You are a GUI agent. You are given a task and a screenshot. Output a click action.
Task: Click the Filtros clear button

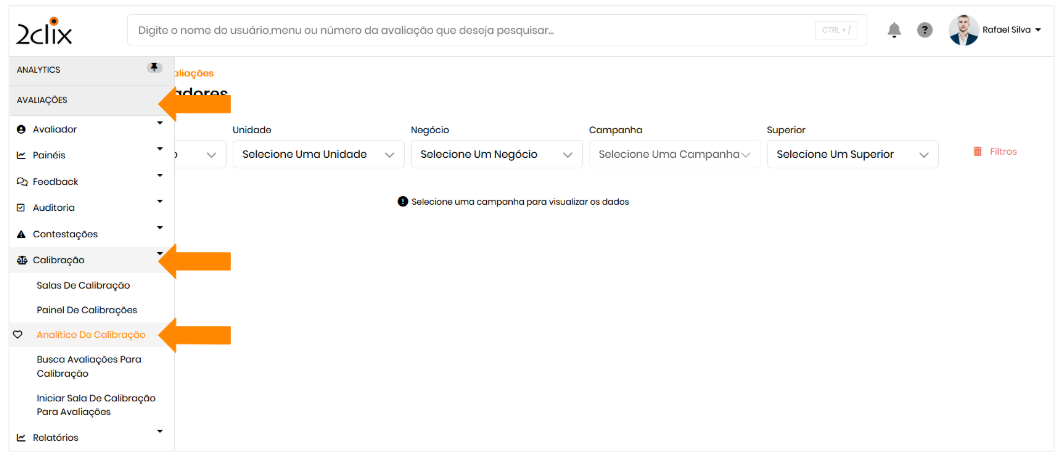1003,152
